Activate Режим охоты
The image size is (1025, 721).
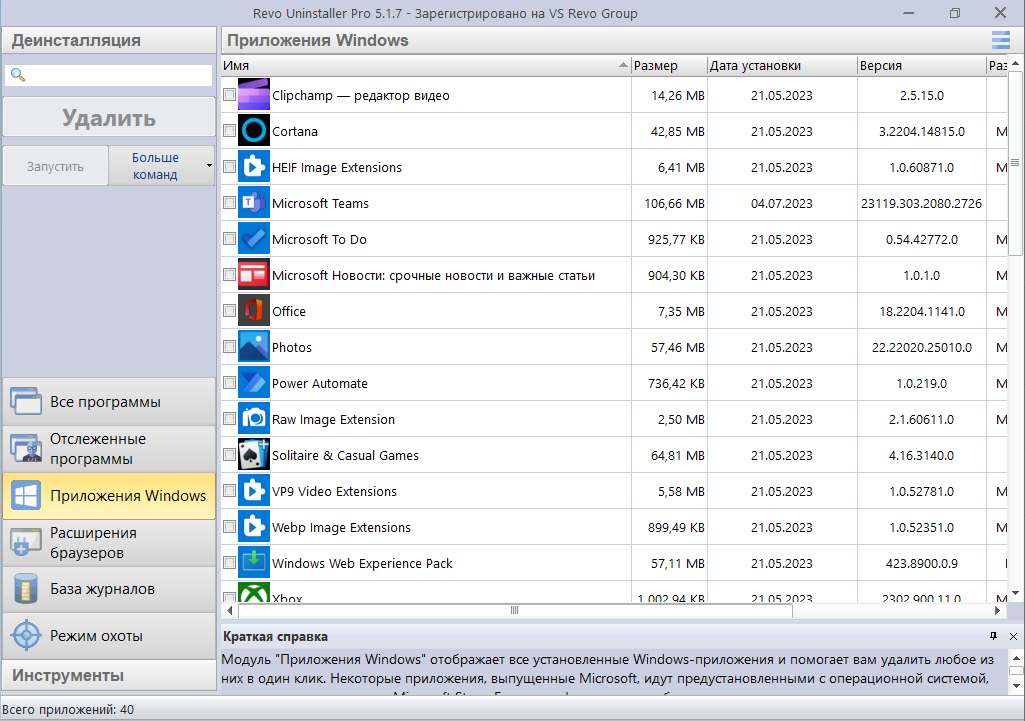pos(109,636)
